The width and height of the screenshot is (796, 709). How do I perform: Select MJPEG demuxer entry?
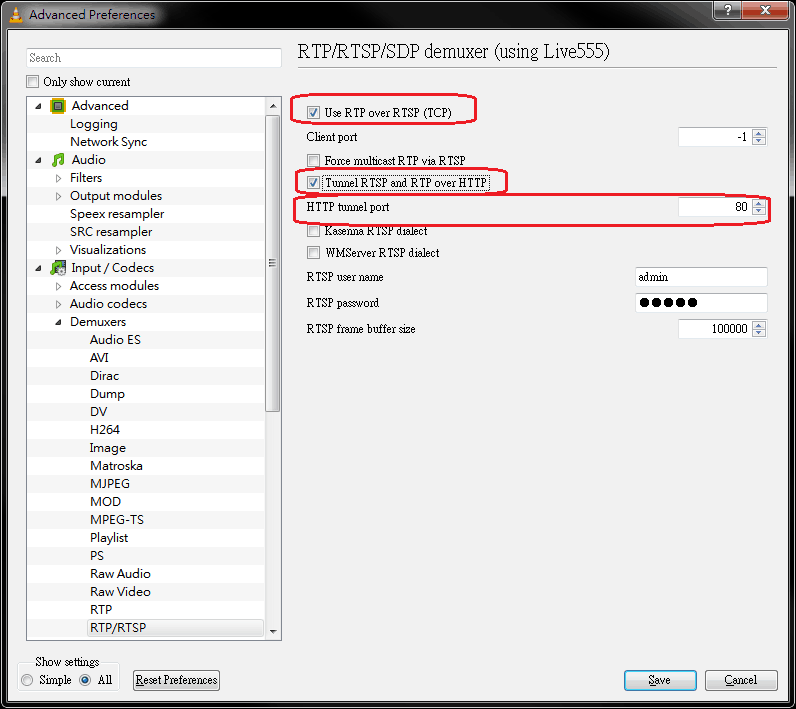pyautogui.click(x=110, y=484)
